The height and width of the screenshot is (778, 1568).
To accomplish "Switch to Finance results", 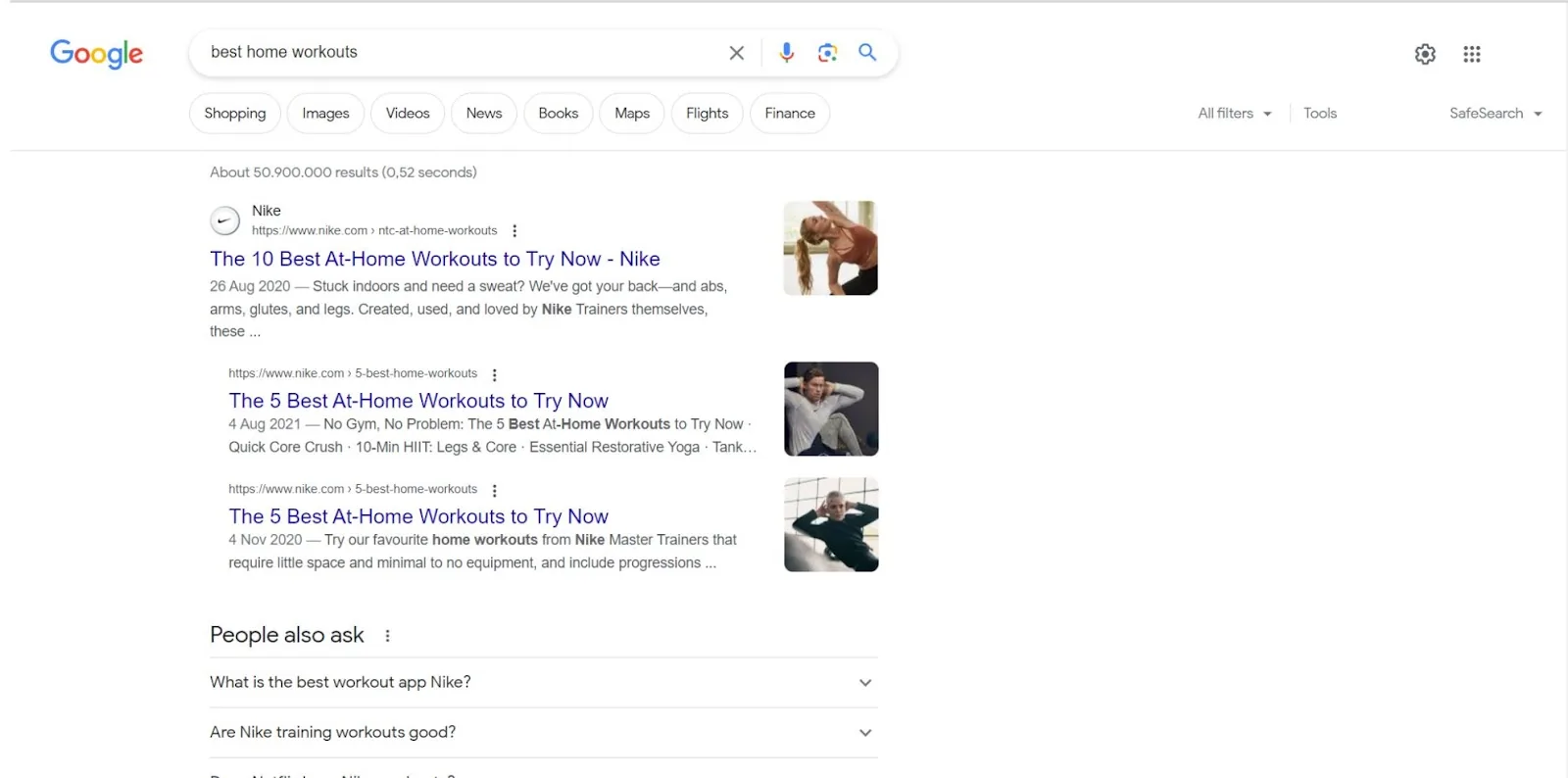I will (790, 114).
